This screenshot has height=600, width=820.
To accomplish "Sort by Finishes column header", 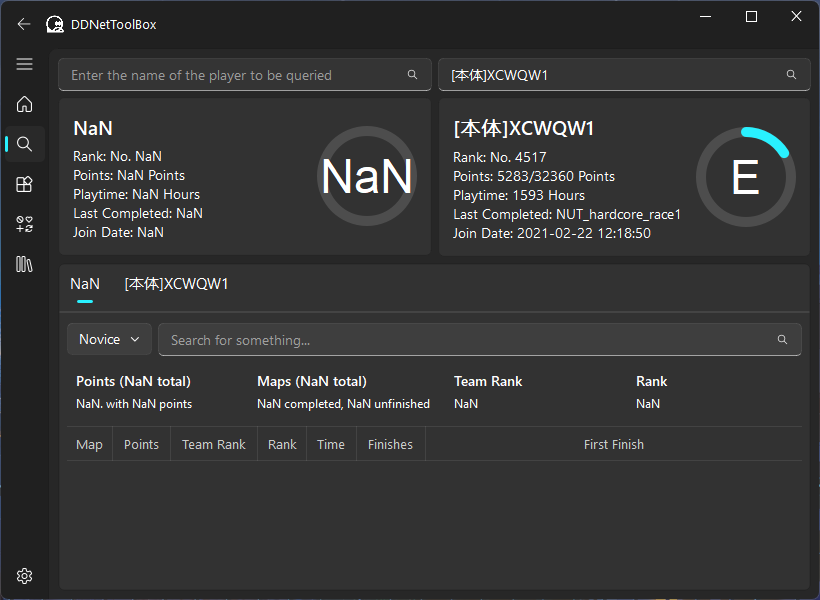I will point(390,444).
